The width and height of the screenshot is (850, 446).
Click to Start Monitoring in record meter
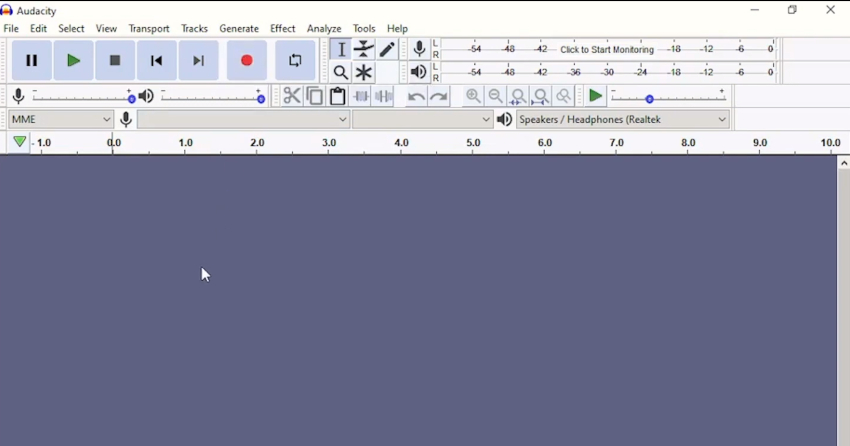tap(607, 49)
